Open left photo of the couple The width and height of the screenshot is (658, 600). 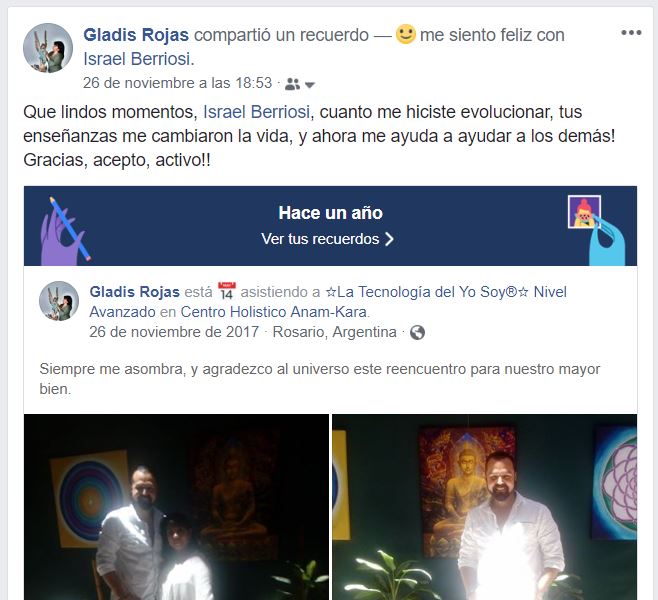(x=176, y=507)
